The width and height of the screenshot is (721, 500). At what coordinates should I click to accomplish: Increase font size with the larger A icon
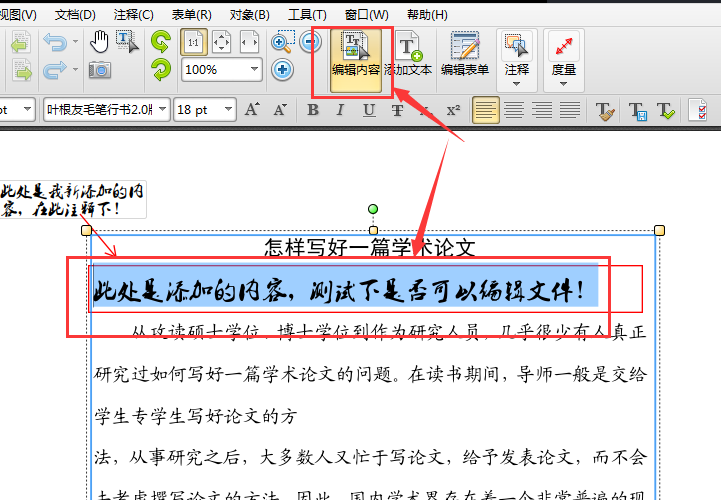coord(252,110)
